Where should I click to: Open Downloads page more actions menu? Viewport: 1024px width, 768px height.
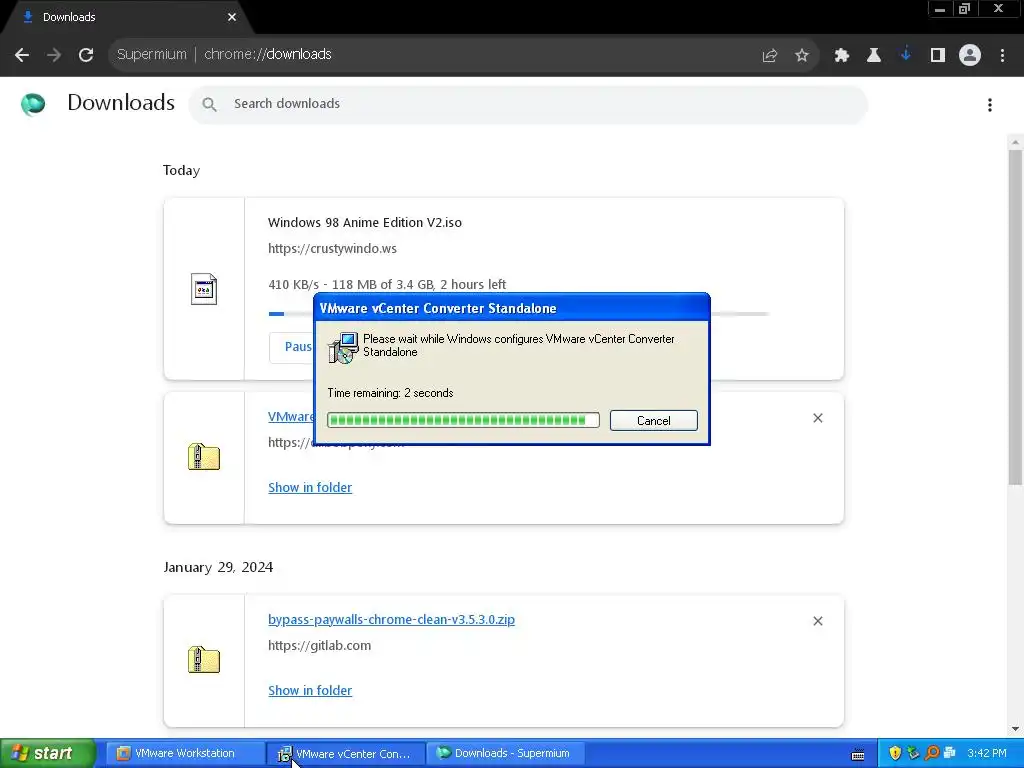[x=990, y=104]
